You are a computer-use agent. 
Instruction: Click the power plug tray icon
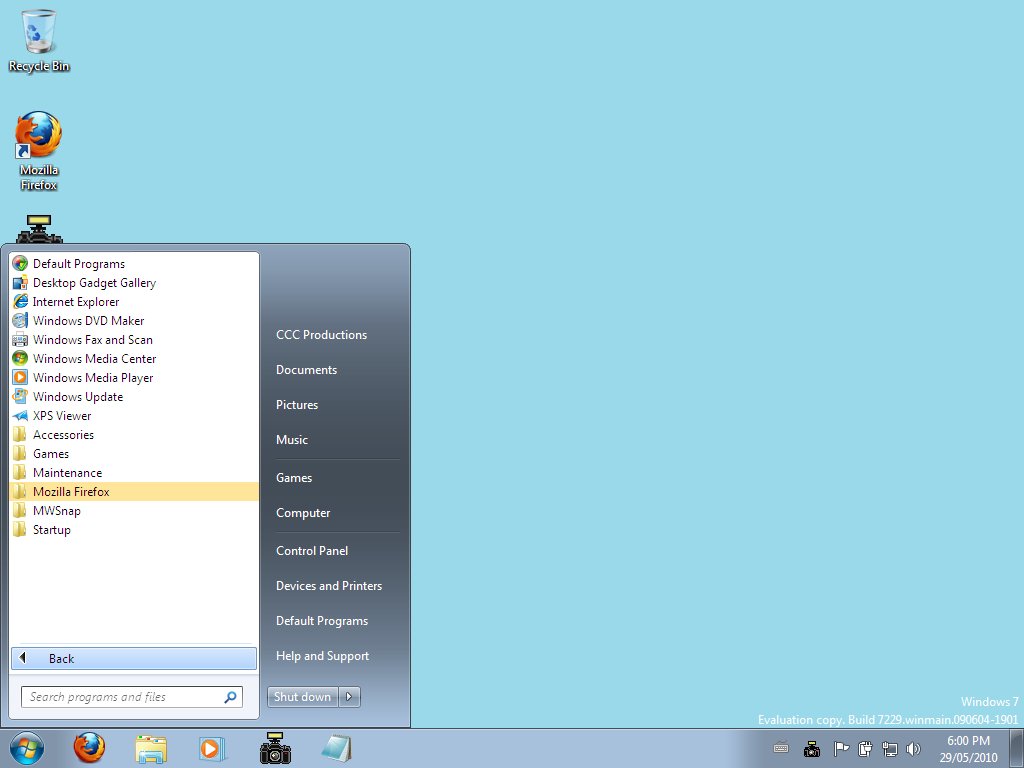click(x=865, y=748)
